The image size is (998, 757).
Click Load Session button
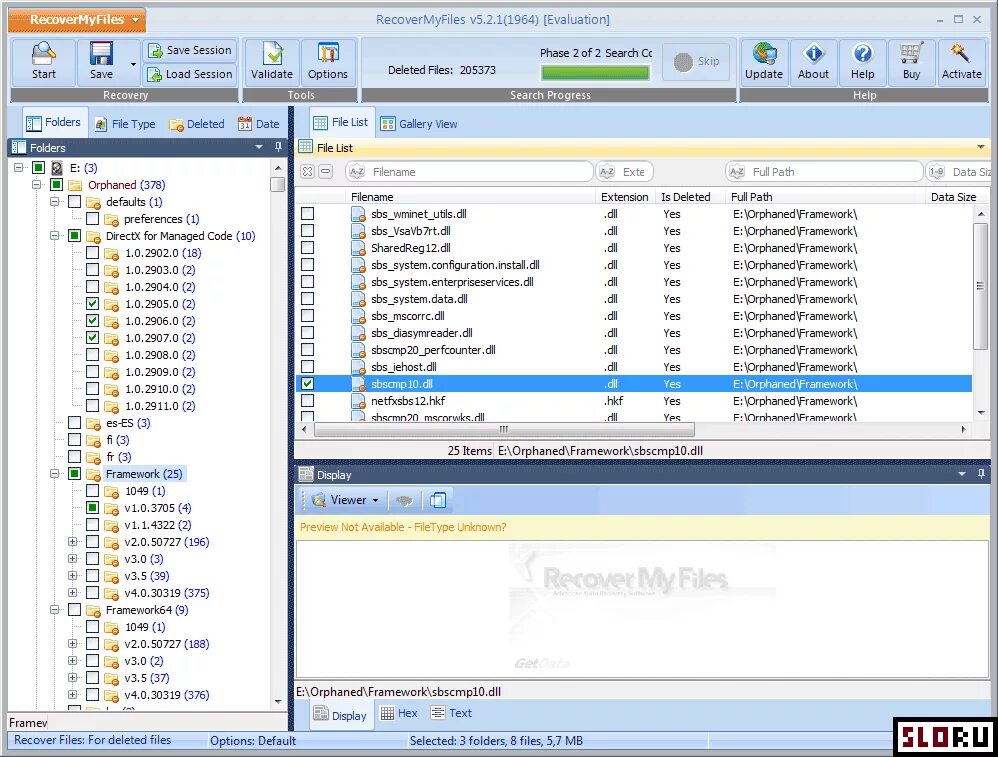(x=190, y=74)
